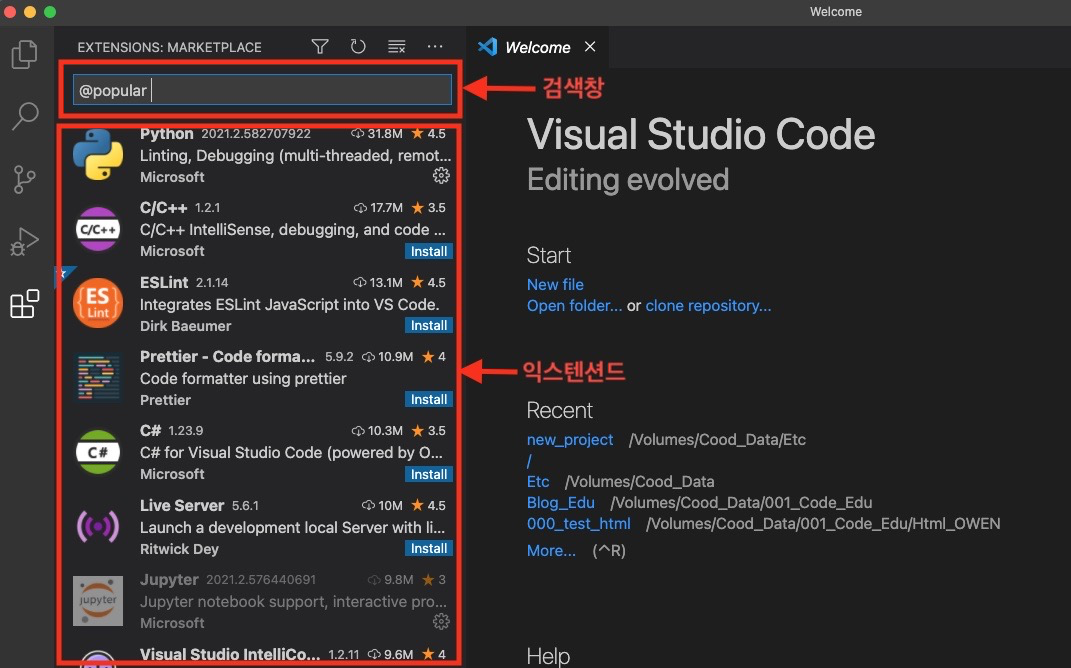
Task: Click the More... recent link
Action: [x=551, y=551]
